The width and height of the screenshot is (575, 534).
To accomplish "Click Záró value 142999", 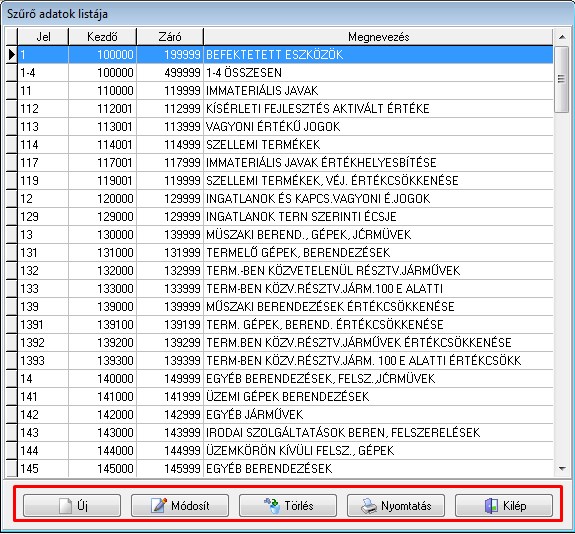I will click(170, 414).
